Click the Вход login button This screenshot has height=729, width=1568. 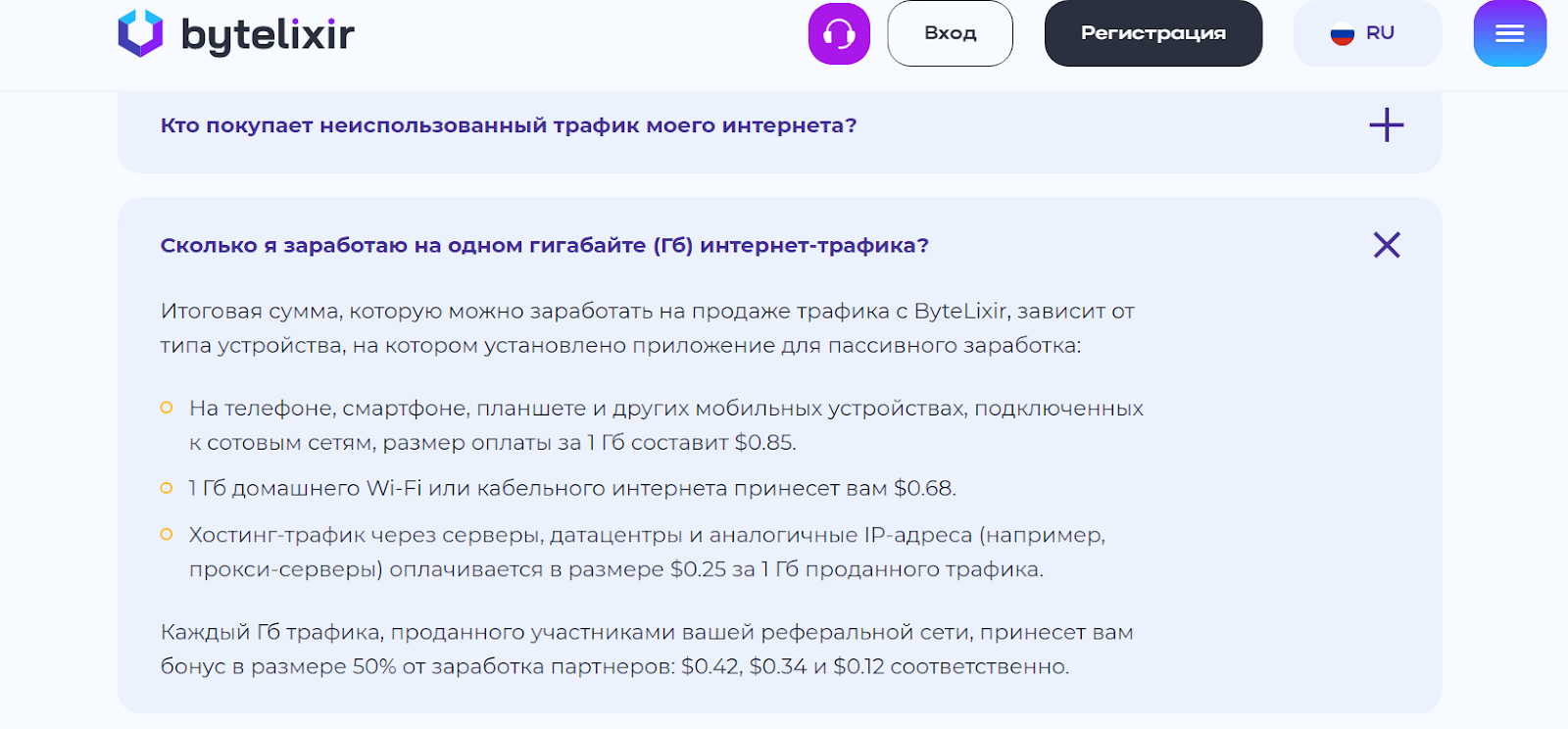950,33
